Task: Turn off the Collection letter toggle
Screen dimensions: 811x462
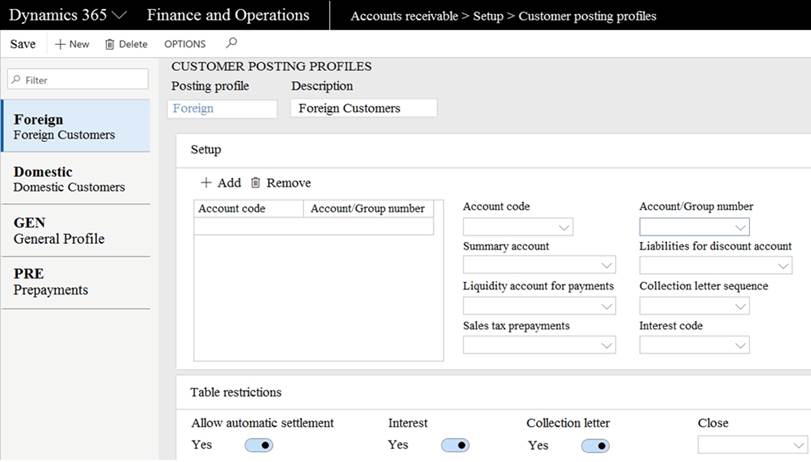Action: (x=595, y=445)
